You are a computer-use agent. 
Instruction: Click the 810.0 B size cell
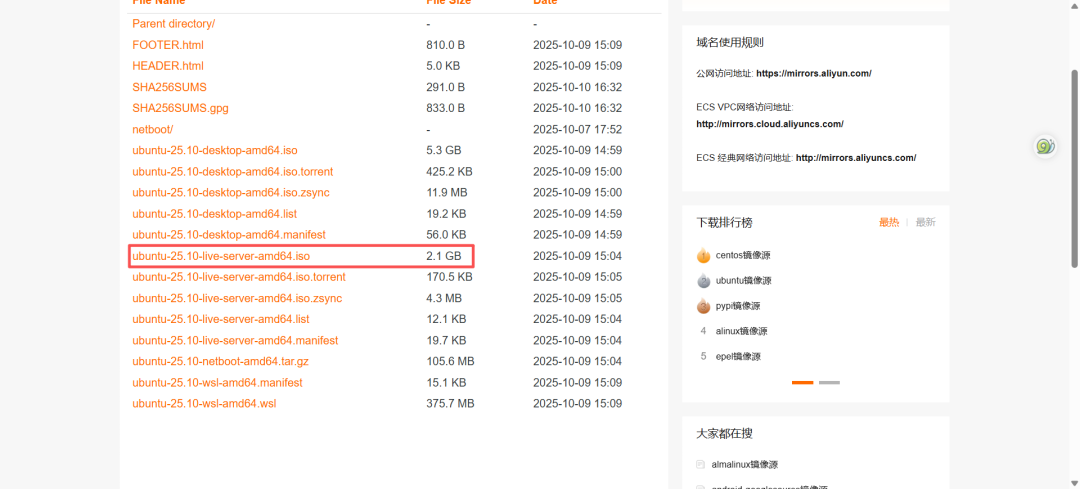(446, 45)
